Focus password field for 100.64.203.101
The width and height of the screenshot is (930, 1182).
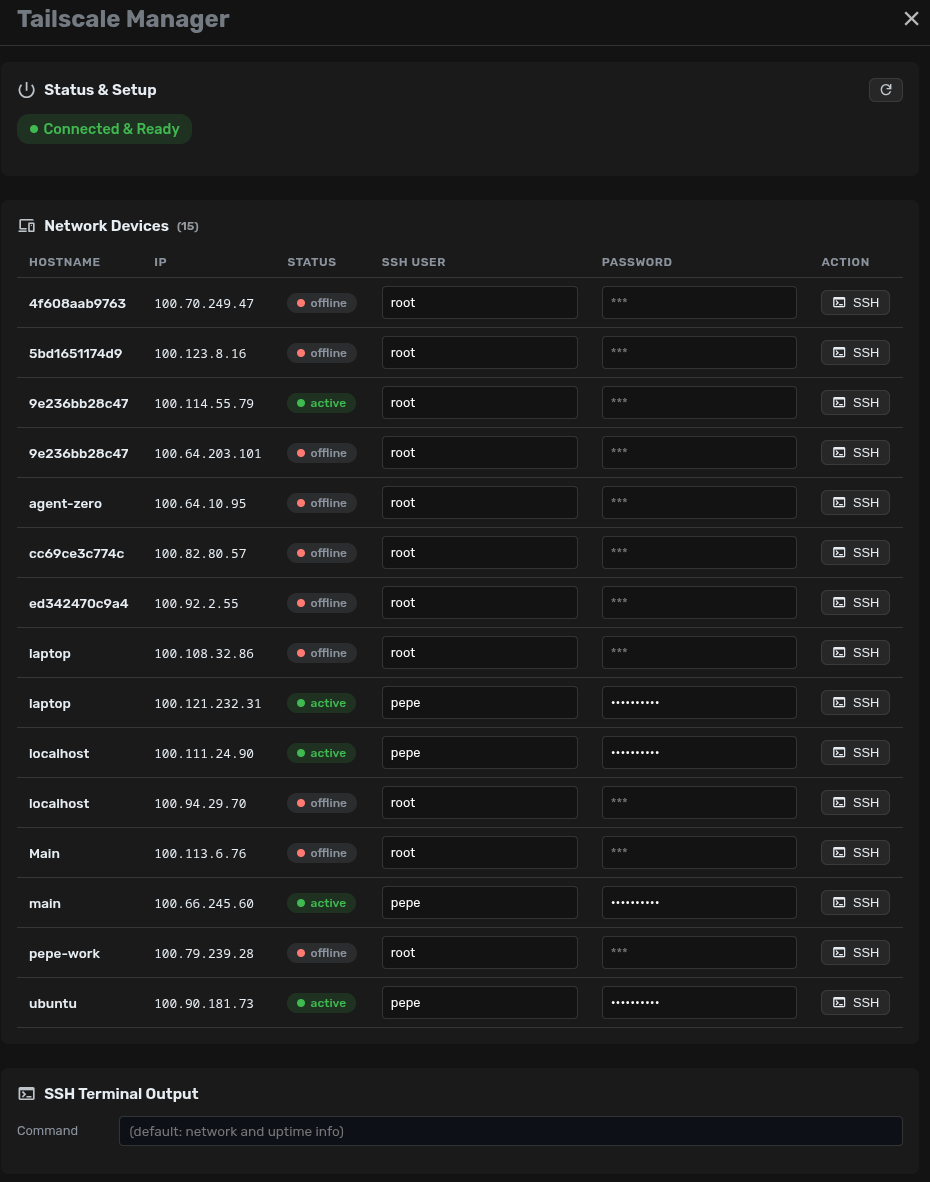coord(699,452)
